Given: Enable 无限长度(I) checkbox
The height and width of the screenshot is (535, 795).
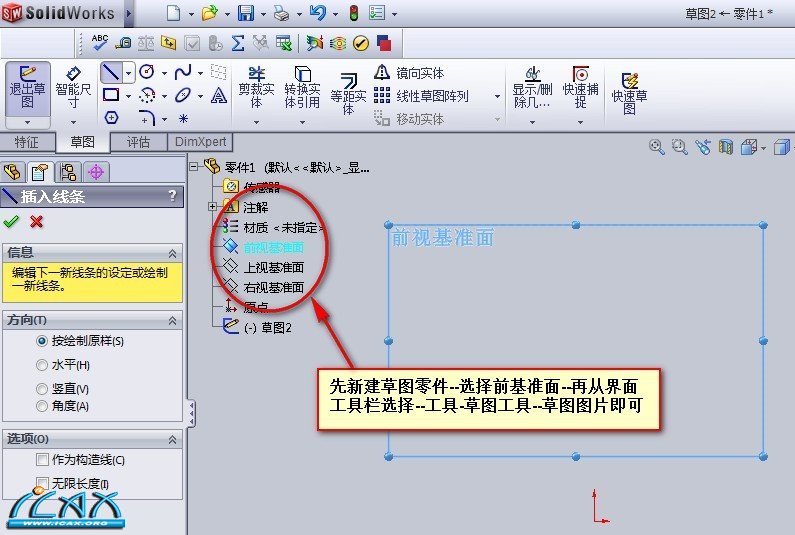Looking at the screenshot, I should (42, 483).
